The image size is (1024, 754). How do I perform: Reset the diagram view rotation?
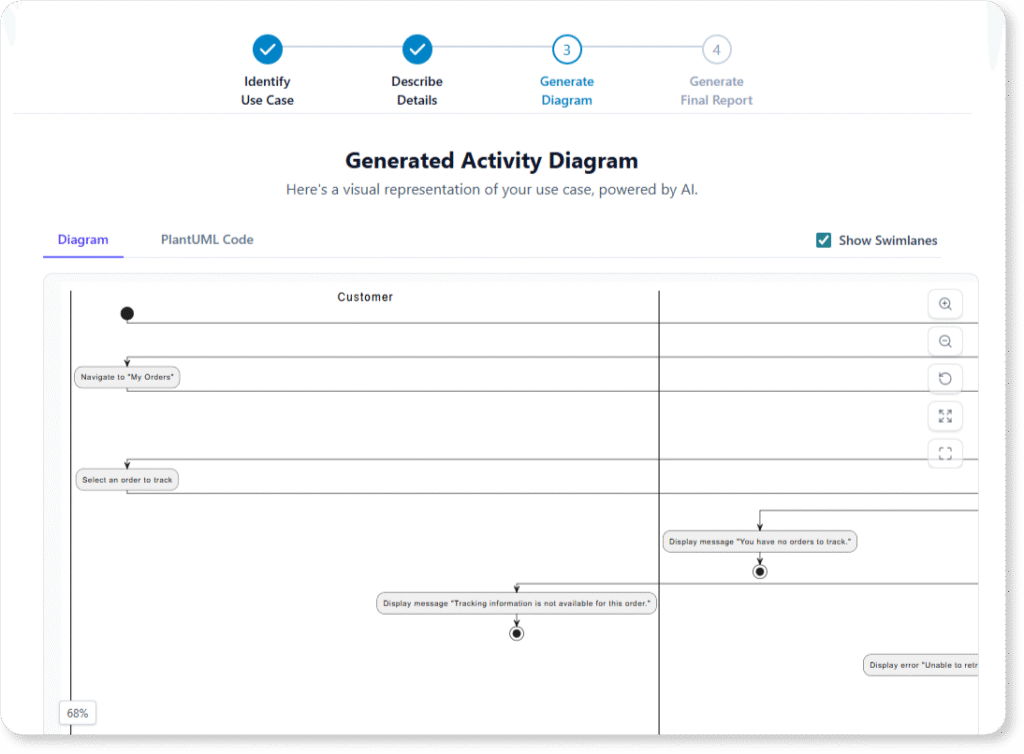pos(945,378)
